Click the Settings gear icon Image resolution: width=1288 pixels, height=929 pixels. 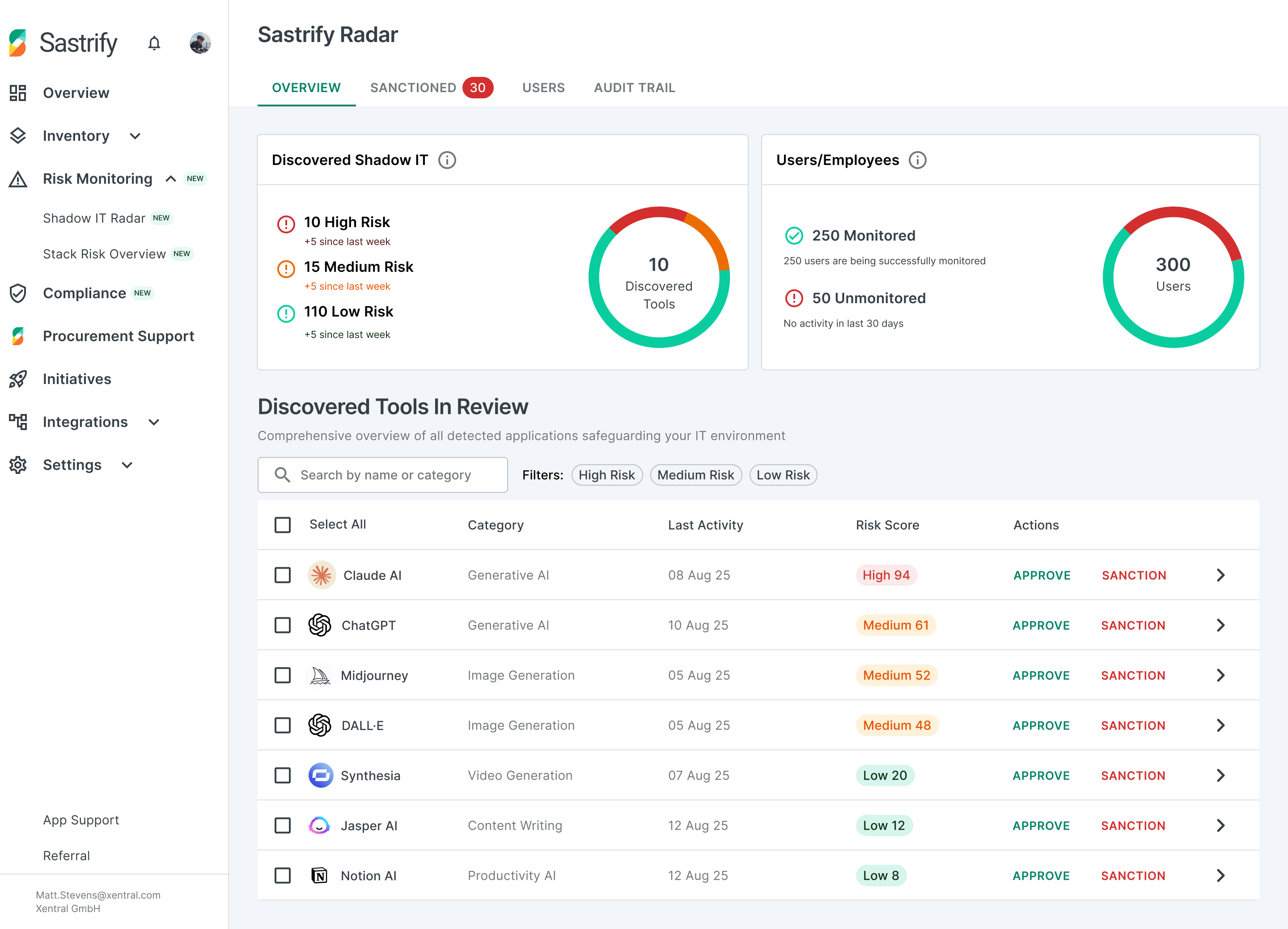click(18, 465)
